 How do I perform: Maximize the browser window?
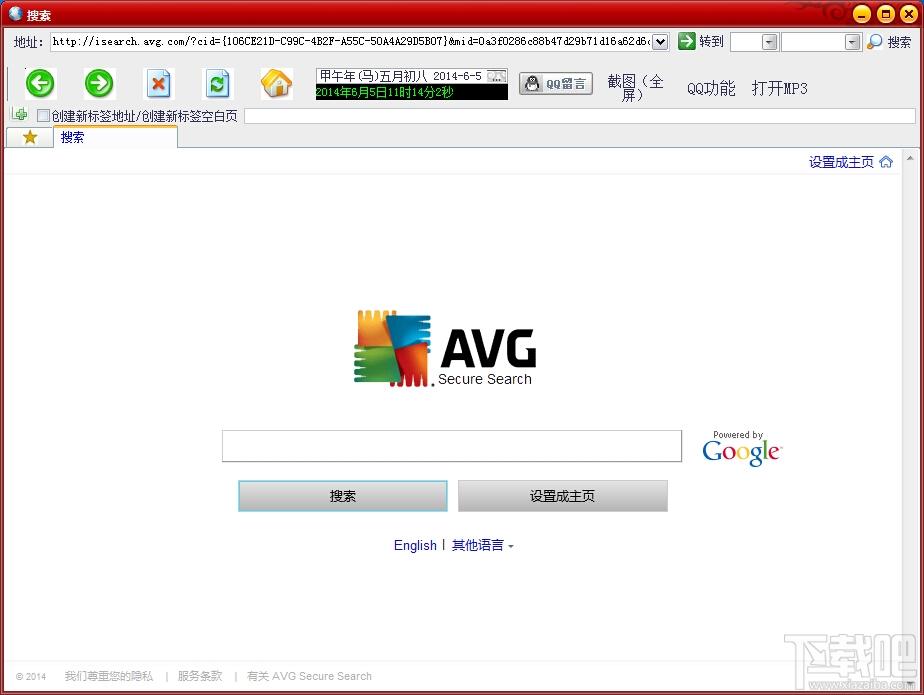coord(885,14)
